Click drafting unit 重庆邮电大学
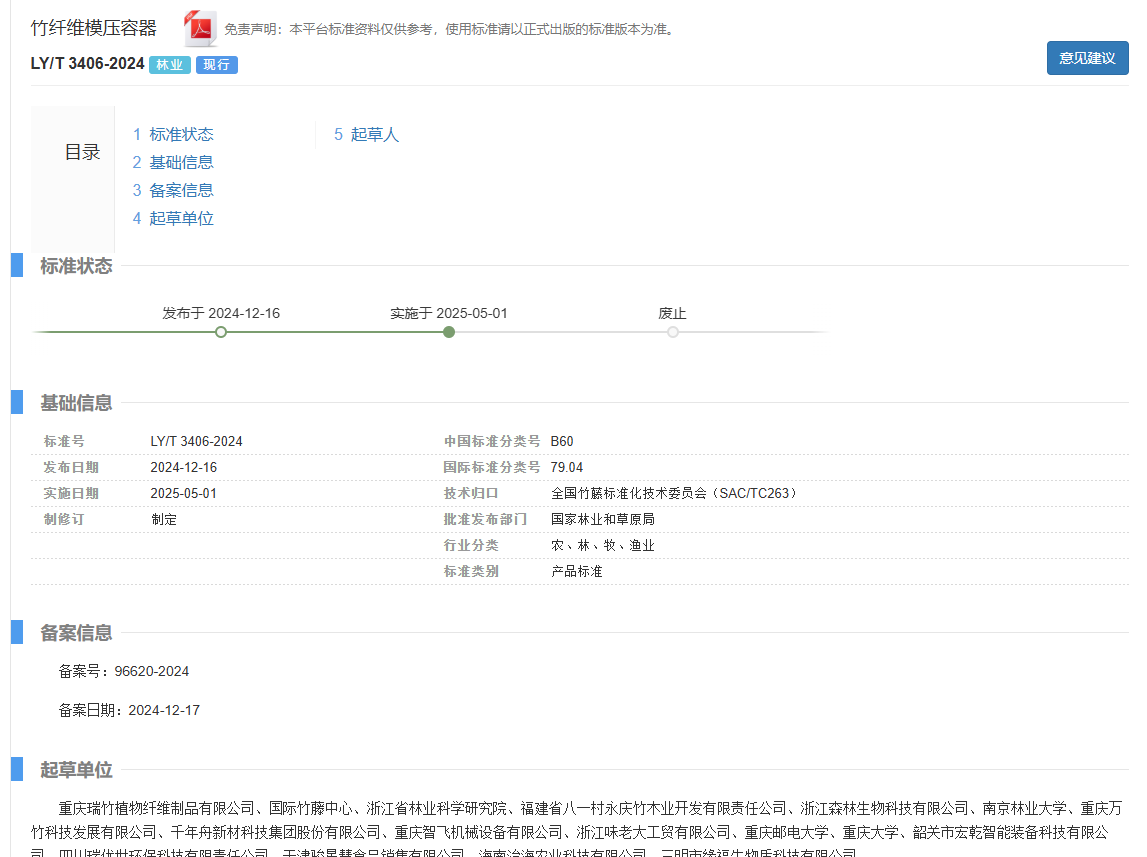This screenshot has width=1147, height=857. (x=786, y=832)
